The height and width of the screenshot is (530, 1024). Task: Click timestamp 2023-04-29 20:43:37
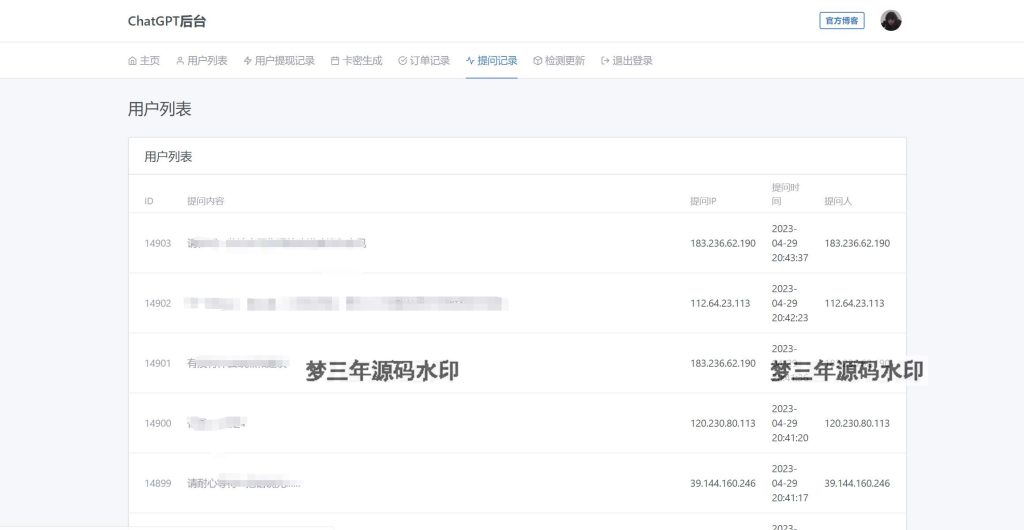790,243
